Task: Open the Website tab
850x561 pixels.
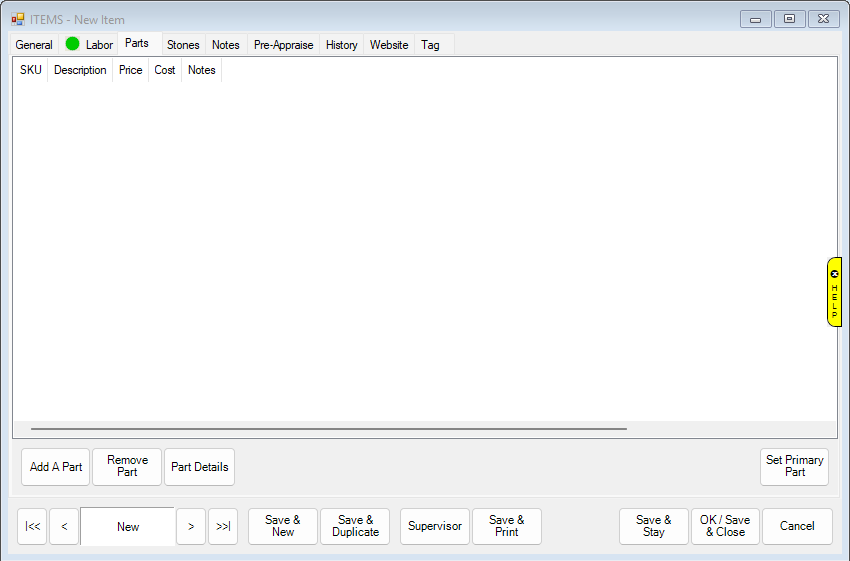Action: (x=389, y=45)
